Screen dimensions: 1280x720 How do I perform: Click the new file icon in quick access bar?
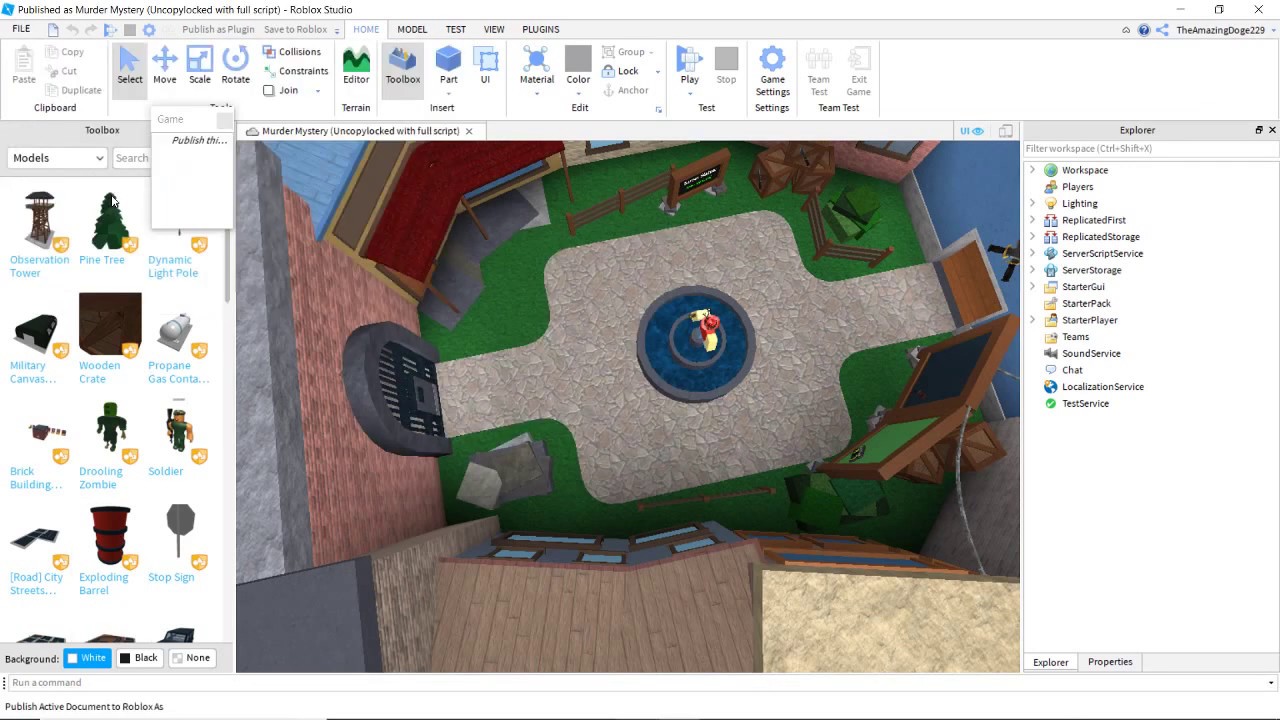click(53, 30)
